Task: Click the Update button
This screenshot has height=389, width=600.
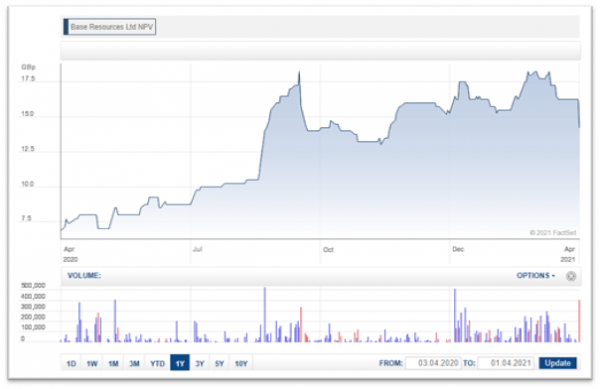Action: click(x=558, y=363)
